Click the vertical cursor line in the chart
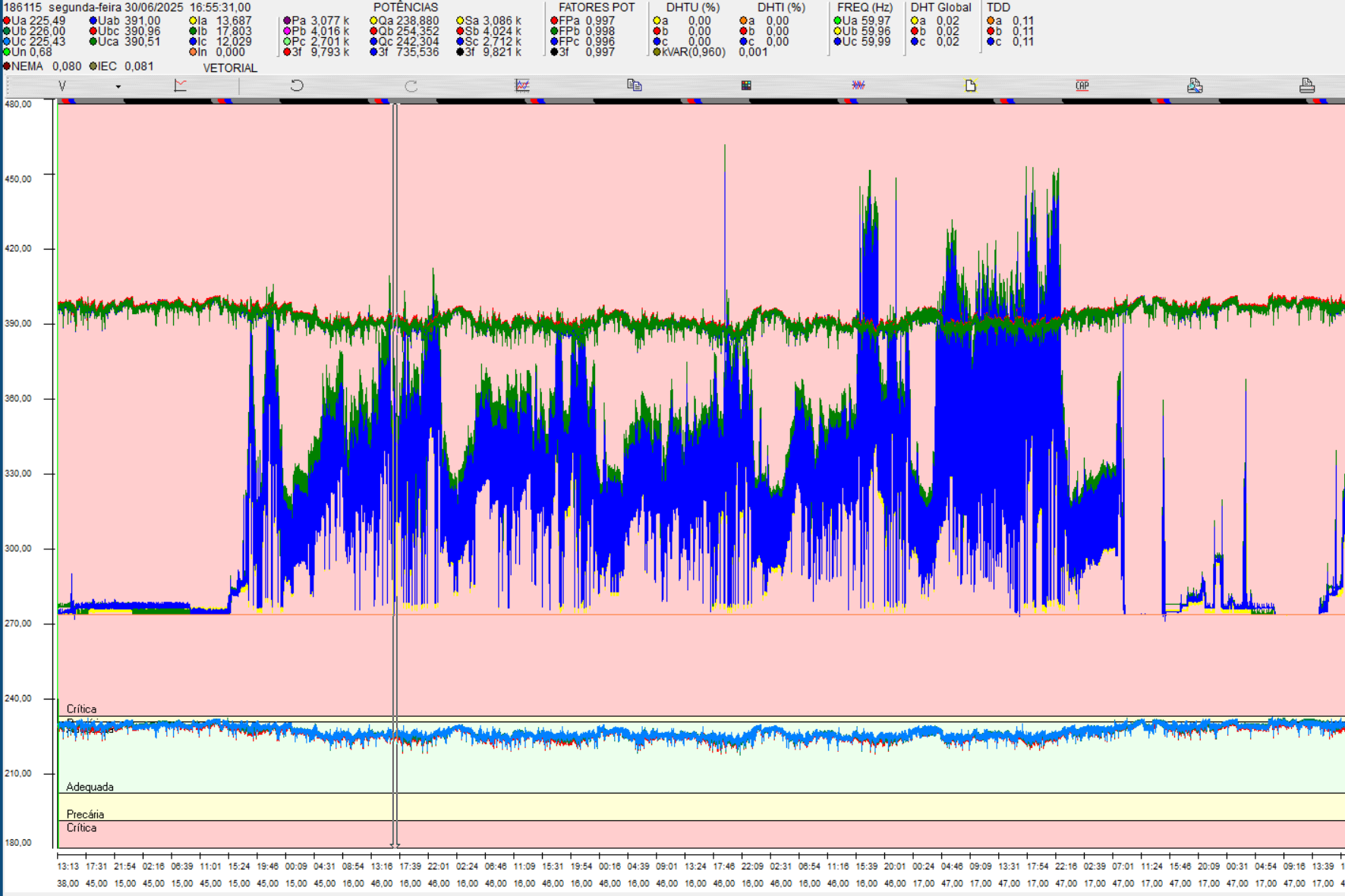The height and width of the screenshot is (896, 1345). click(395, 455)
